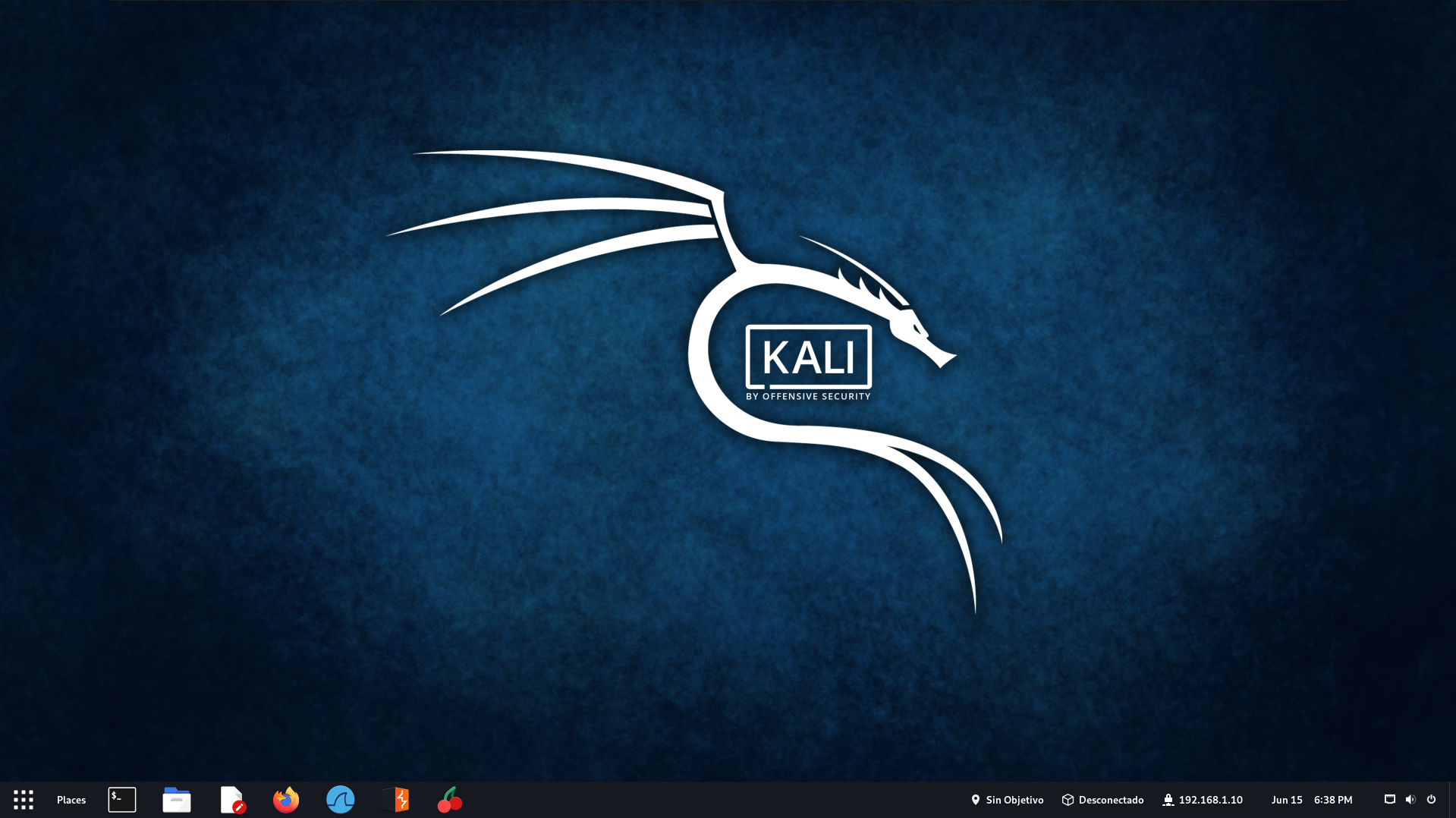Click the display tray icon

tap(1390, 799)
